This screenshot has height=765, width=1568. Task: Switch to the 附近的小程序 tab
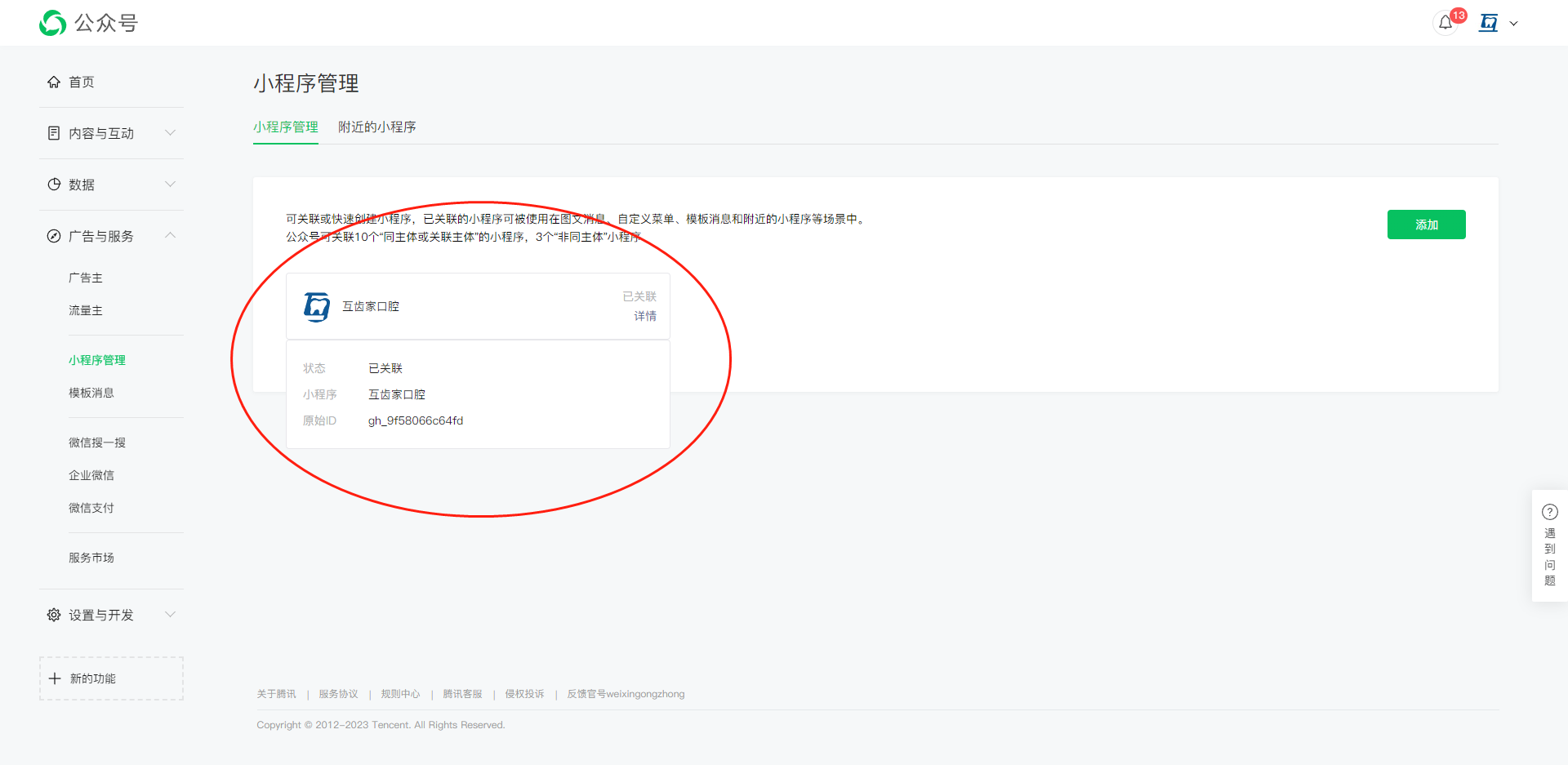(x=377, y=127)
